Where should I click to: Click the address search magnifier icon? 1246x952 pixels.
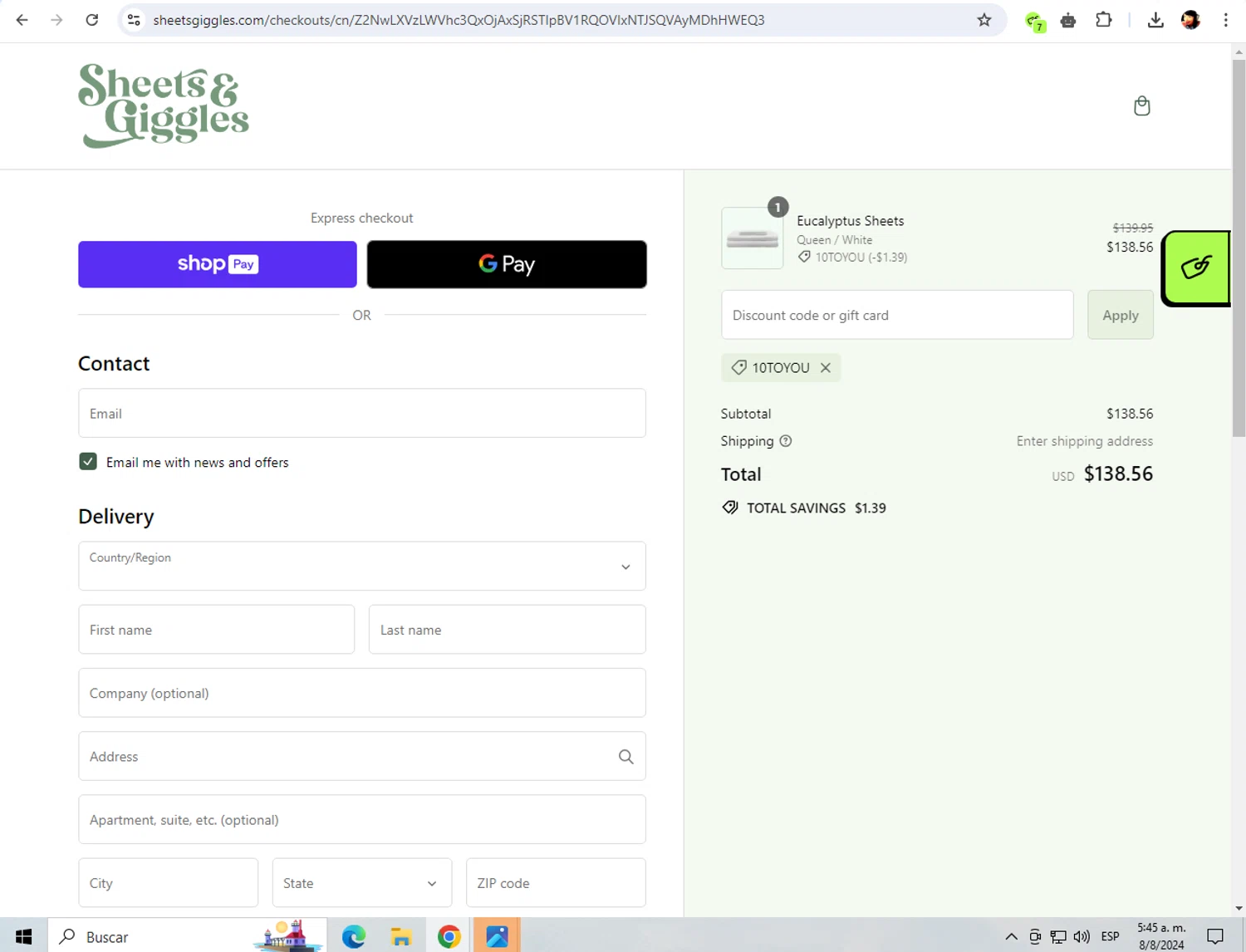[x=626, y=757]
